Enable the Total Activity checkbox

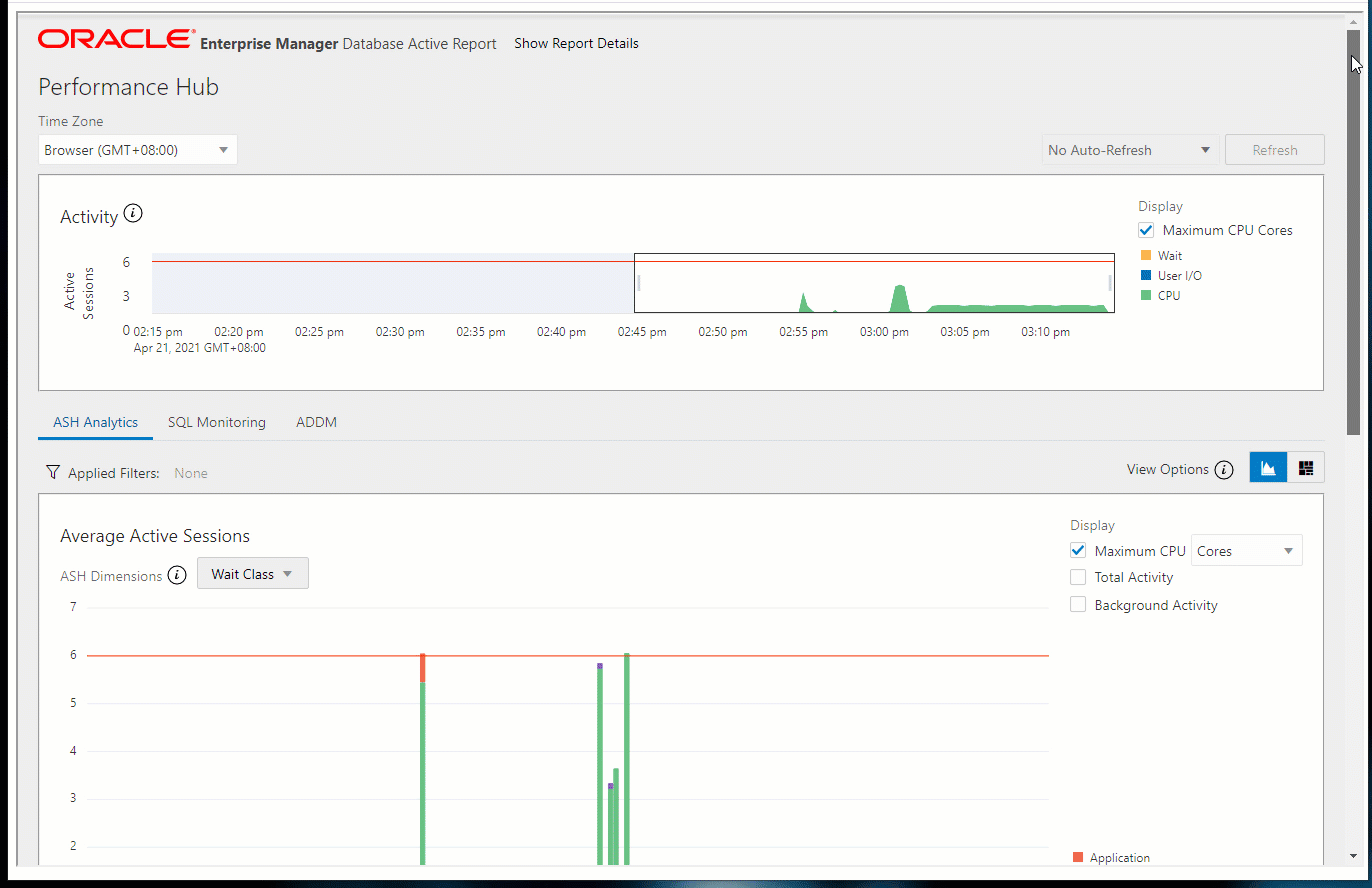pyautogui.click(x=1078, y=577)
